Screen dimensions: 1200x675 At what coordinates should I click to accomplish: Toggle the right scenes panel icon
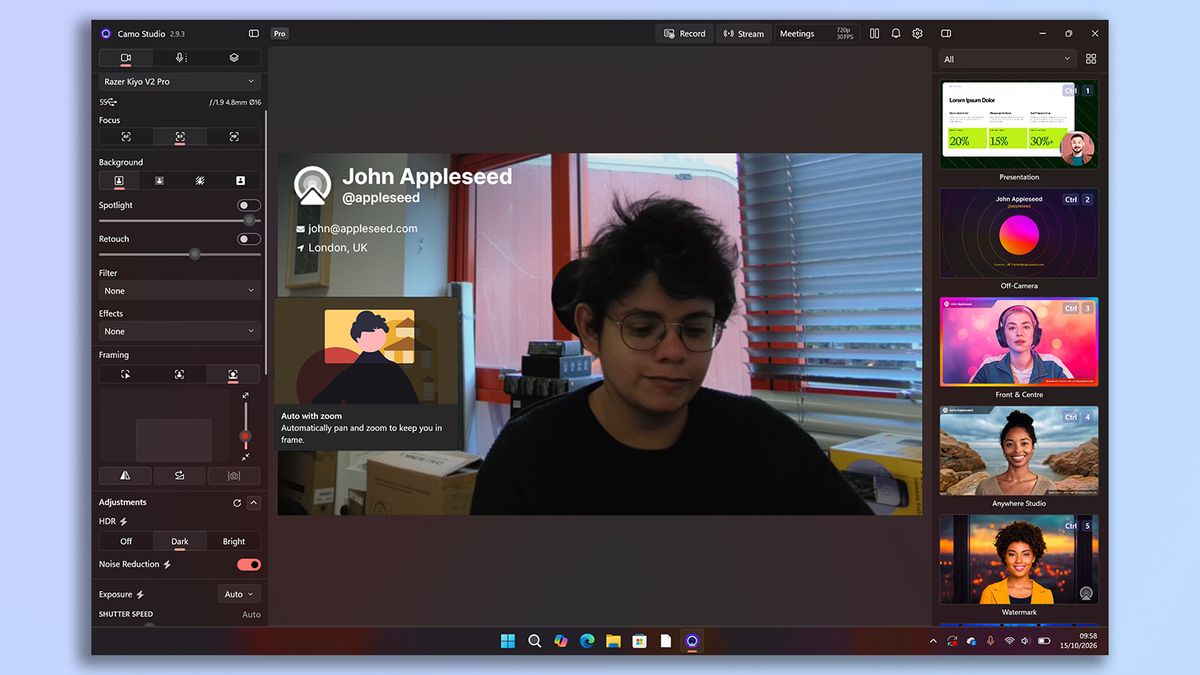[x=946, y=34]
